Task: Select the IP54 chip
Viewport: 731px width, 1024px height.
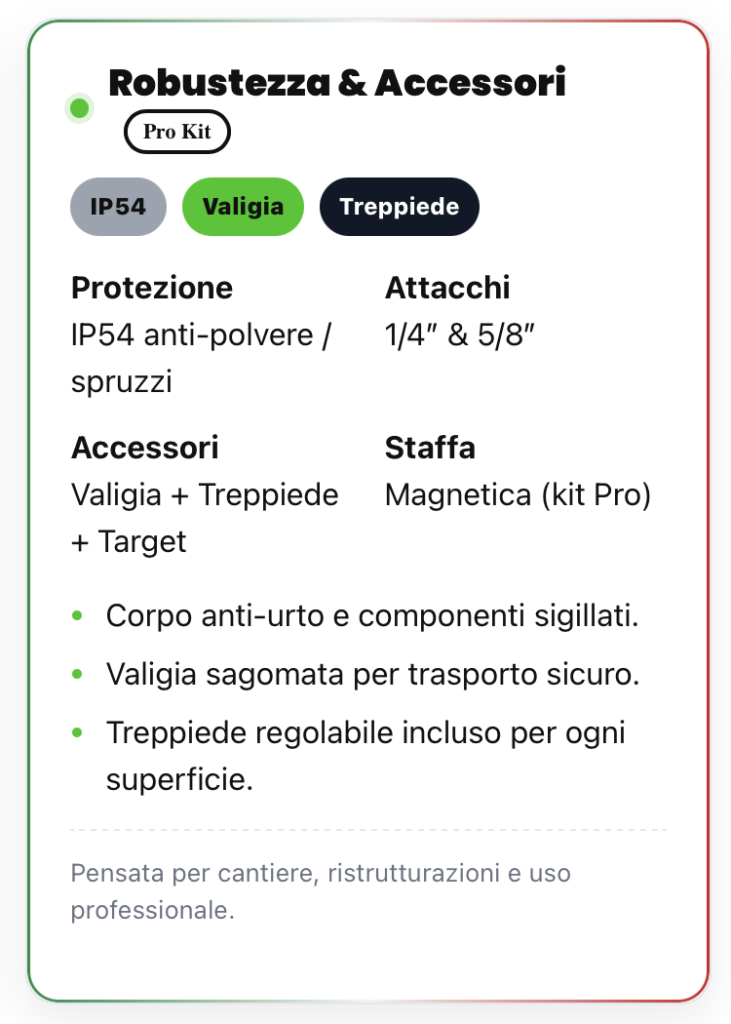Action: click(x=118, y=207)
